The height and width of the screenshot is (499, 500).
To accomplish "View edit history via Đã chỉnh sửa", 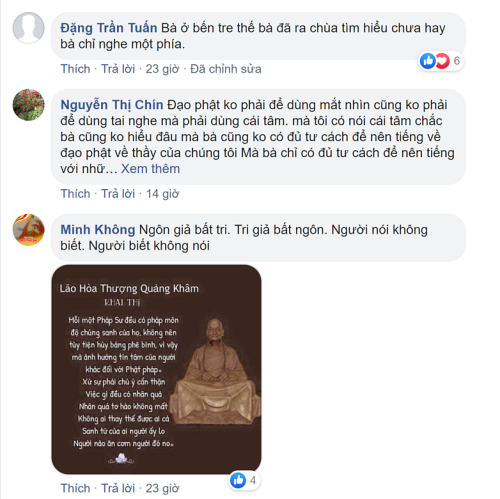I will 226,69.
